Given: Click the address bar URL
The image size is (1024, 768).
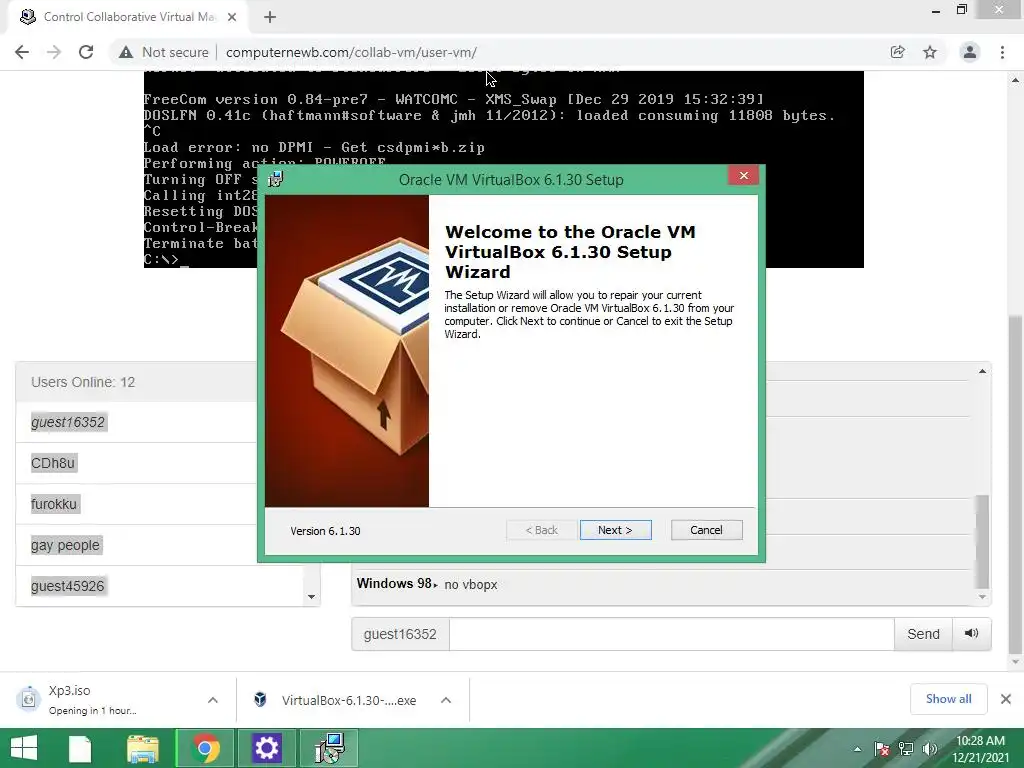Looking at the screenshot, I should pos(351,52).
